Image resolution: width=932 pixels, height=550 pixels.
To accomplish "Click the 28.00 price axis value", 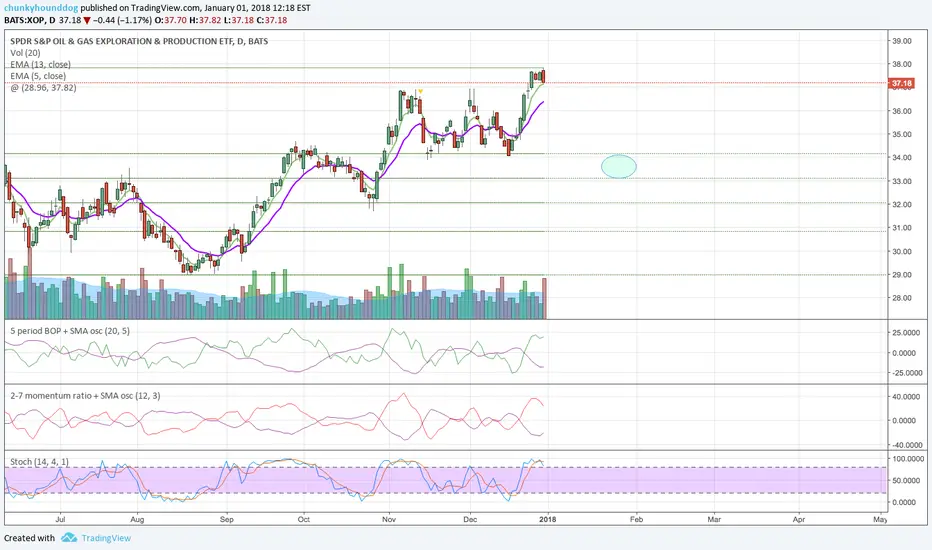I will pyautogui.click(x=902, y=298).
